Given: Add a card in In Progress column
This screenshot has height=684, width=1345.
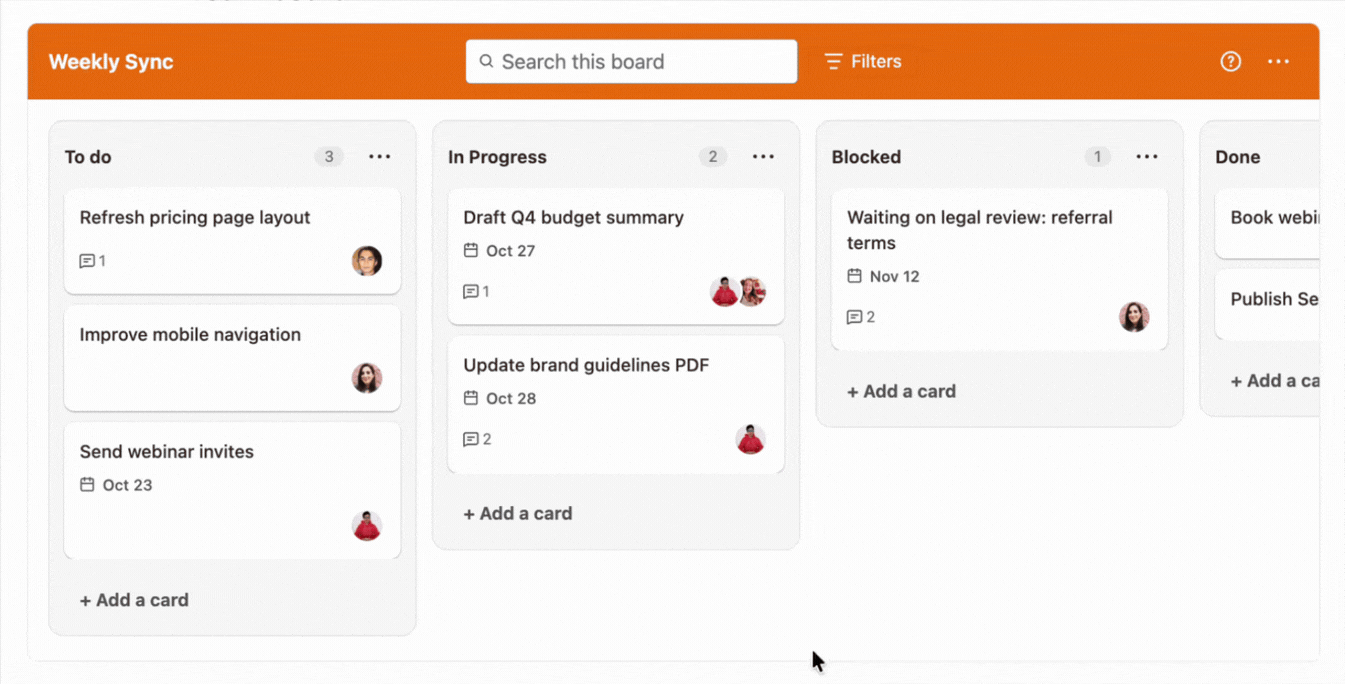Looking at the screenshot, I should tap(518, 513).
